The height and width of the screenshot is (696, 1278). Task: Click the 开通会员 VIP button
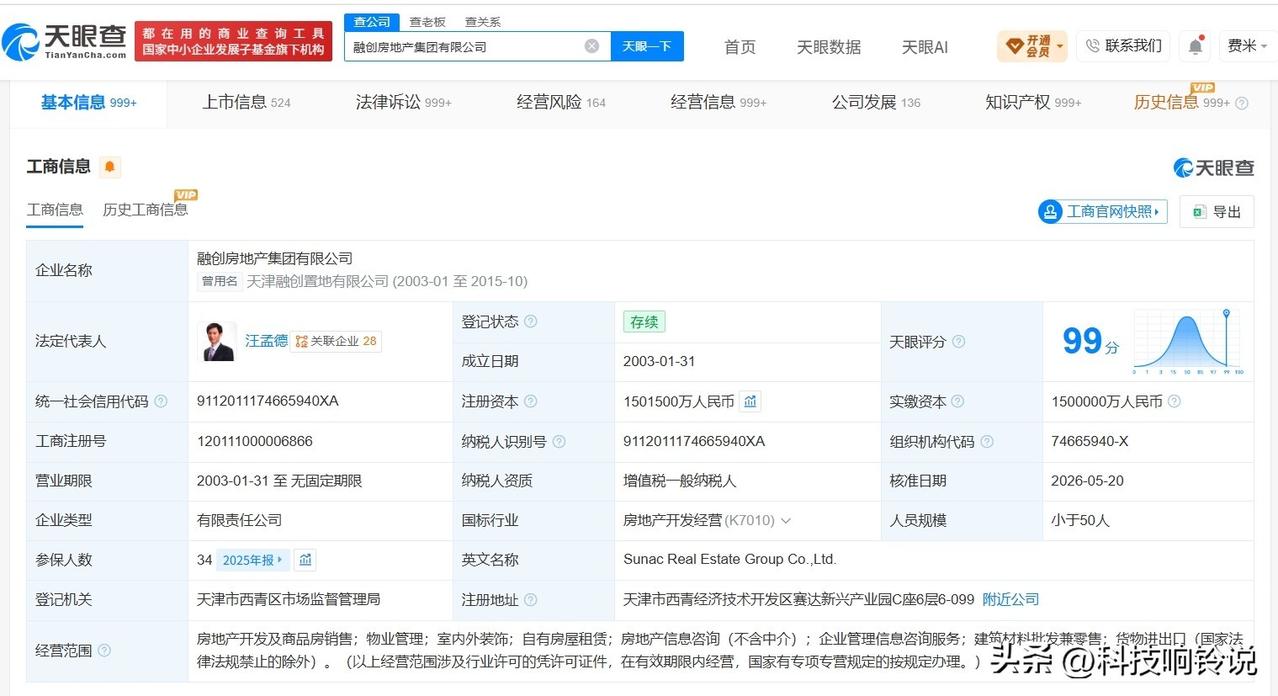[x=1033, y=46]
